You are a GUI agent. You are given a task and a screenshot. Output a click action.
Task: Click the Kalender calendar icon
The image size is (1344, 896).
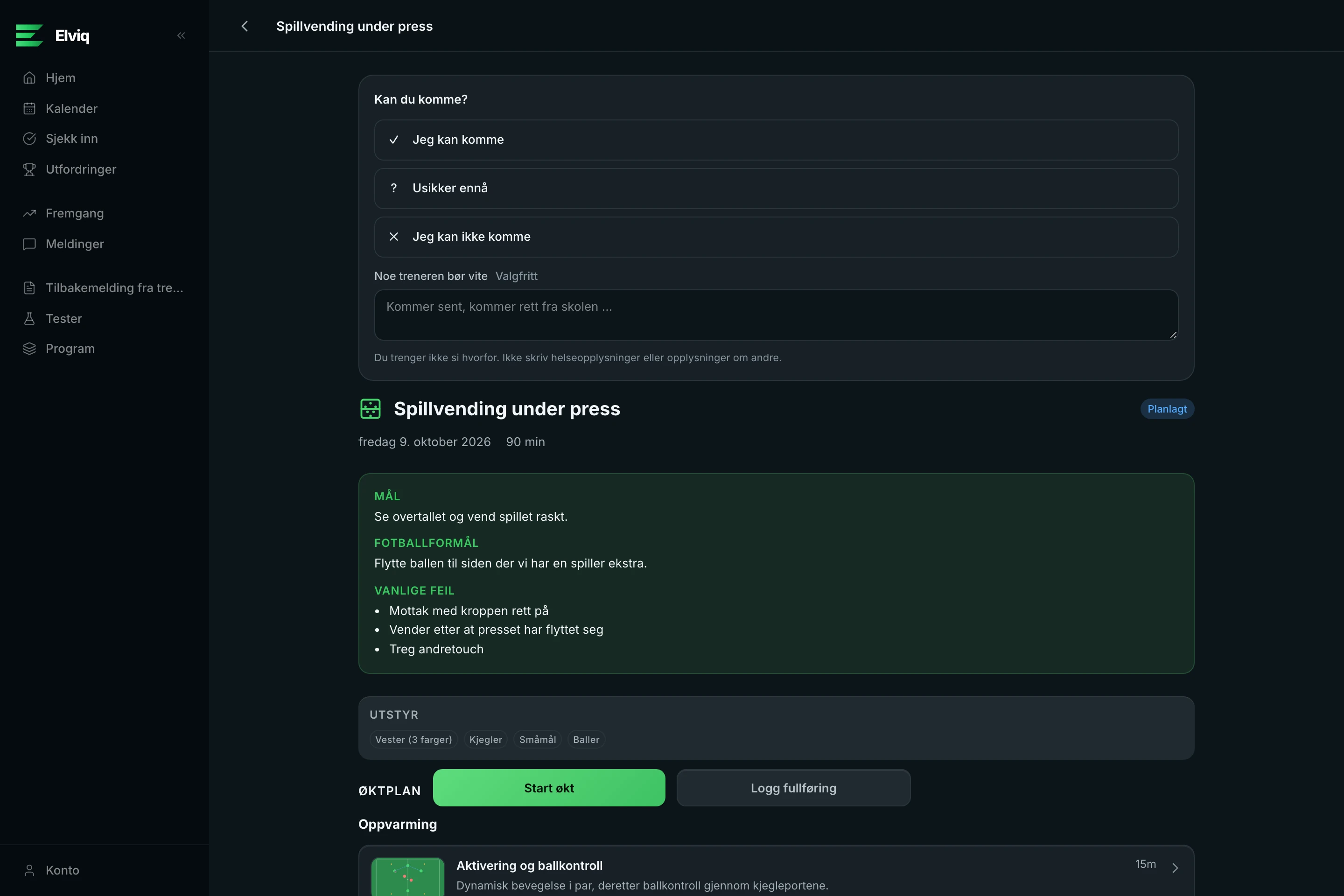tap(29, 109)
